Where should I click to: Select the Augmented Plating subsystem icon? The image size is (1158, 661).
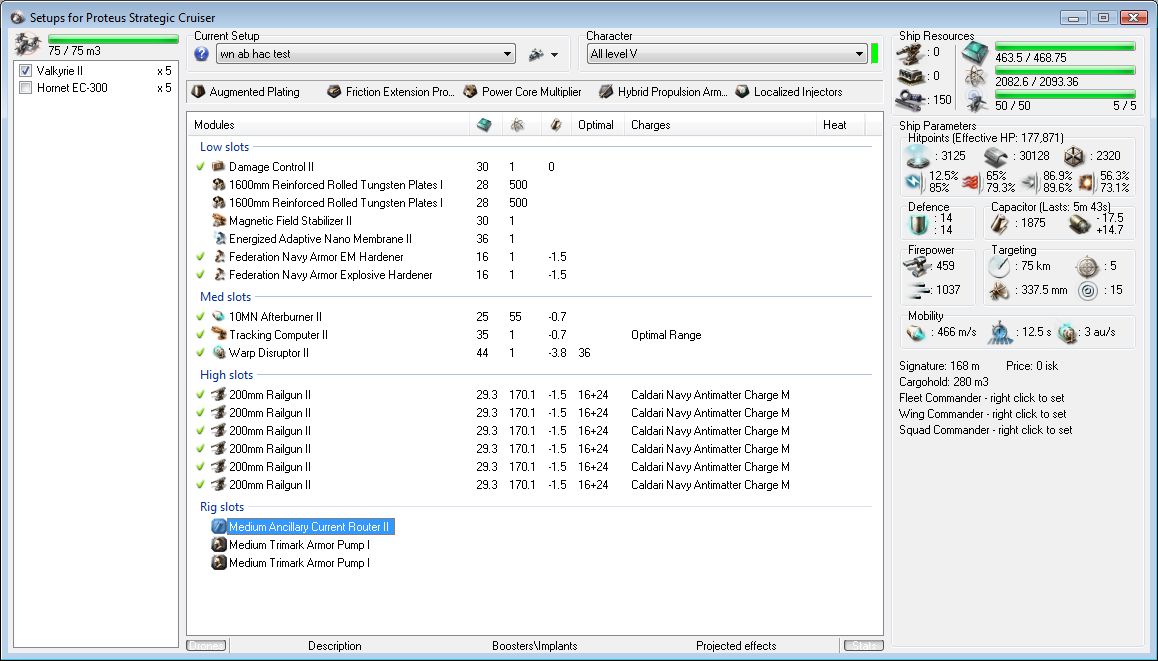pos(198,92)
